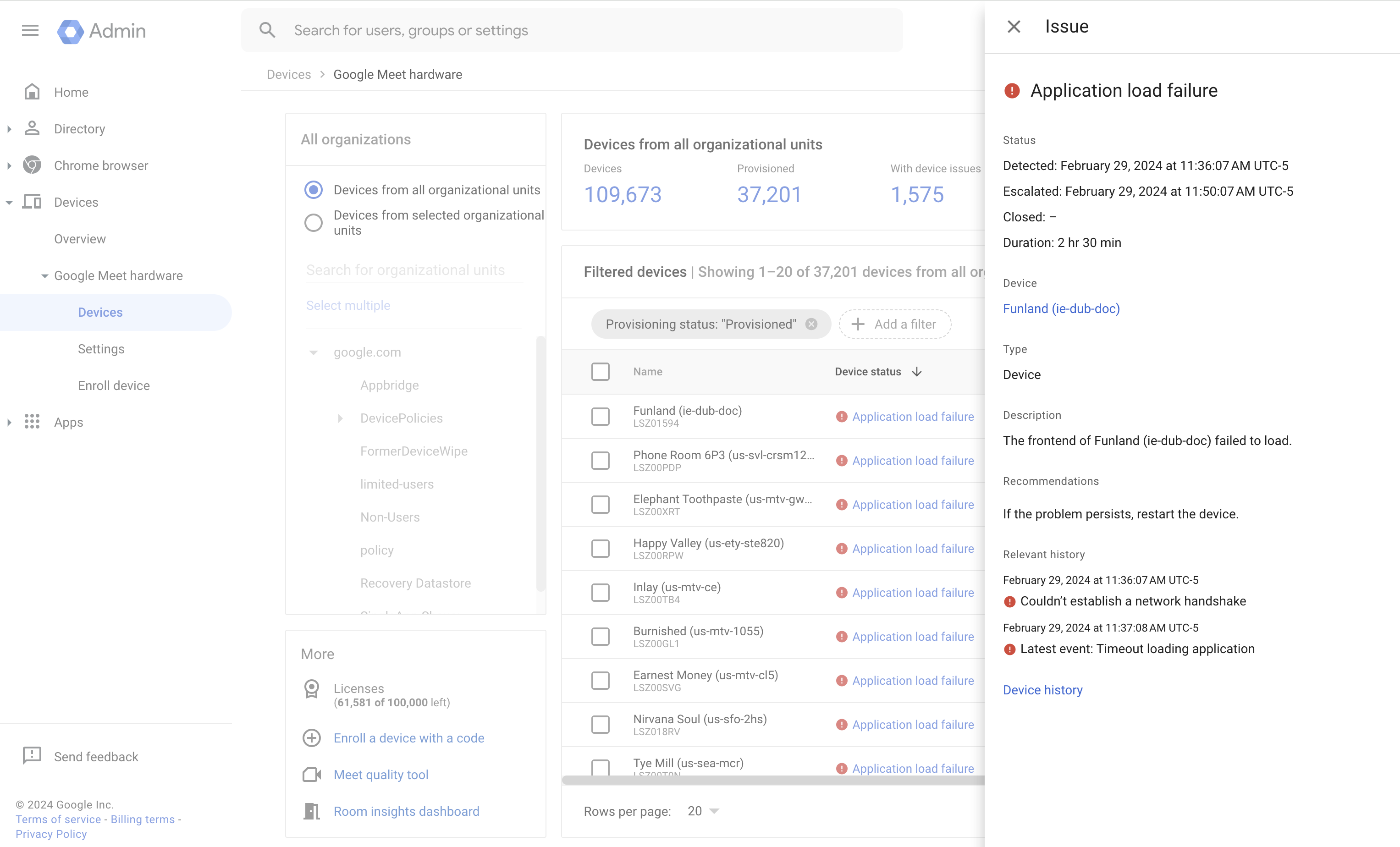The image size is (1400, 847).
Task: Click the Meet quality tool camera icon
Action: 311,774
